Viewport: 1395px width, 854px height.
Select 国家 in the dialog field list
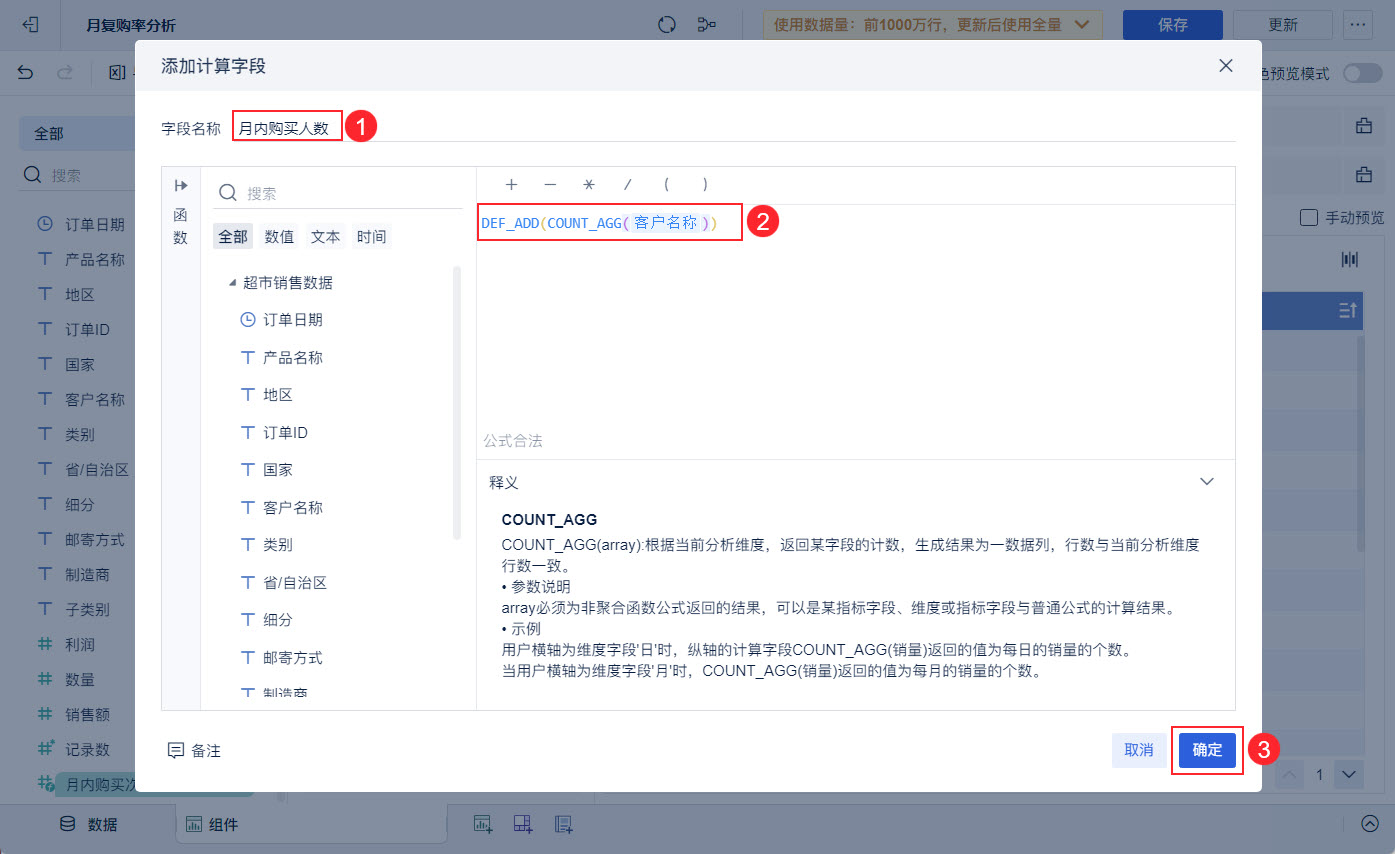point(277,469)
